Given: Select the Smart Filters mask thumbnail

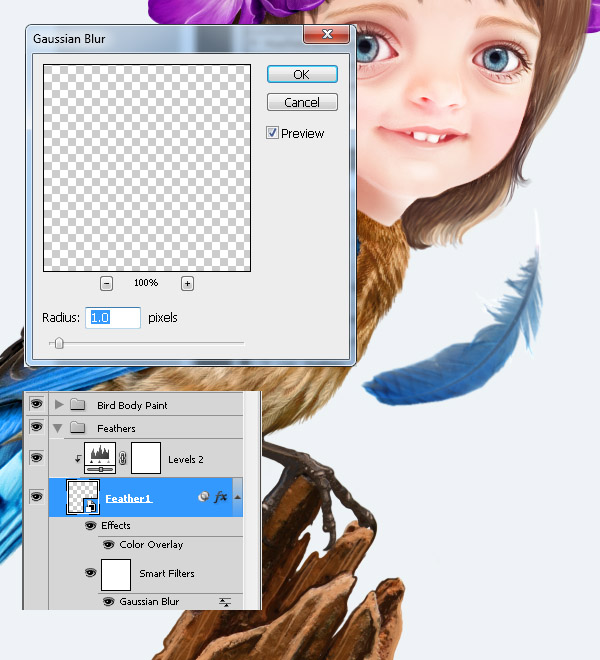Looking at the screenshot, I should 116,575.
